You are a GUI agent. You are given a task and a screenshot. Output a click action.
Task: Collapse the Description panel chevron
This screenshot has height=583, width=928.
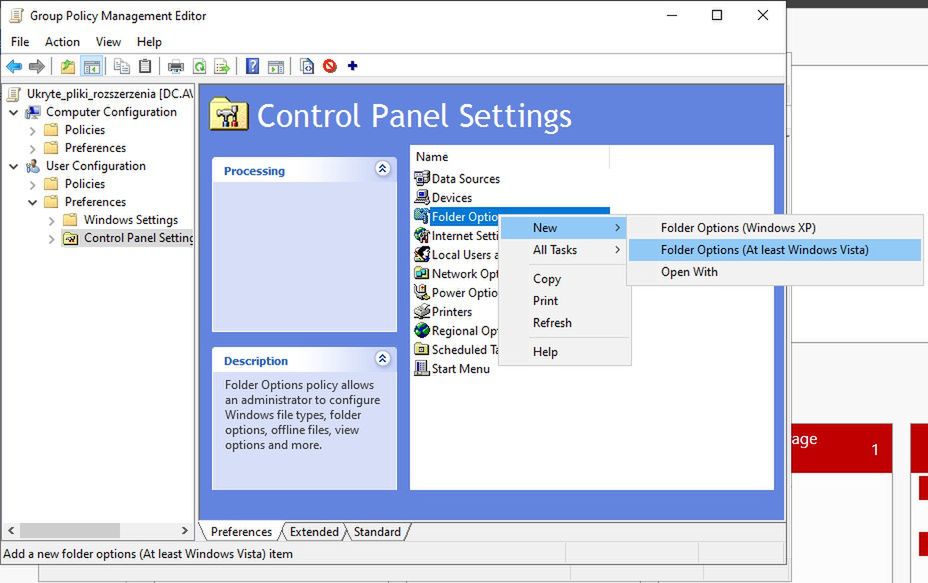point(383,358)
